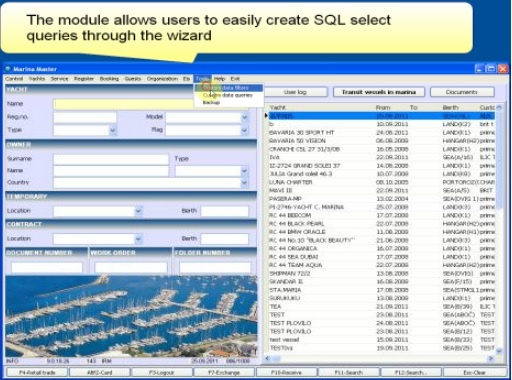
Task: Click Transit vessels in marina button
Action: [x=379, y=92]
